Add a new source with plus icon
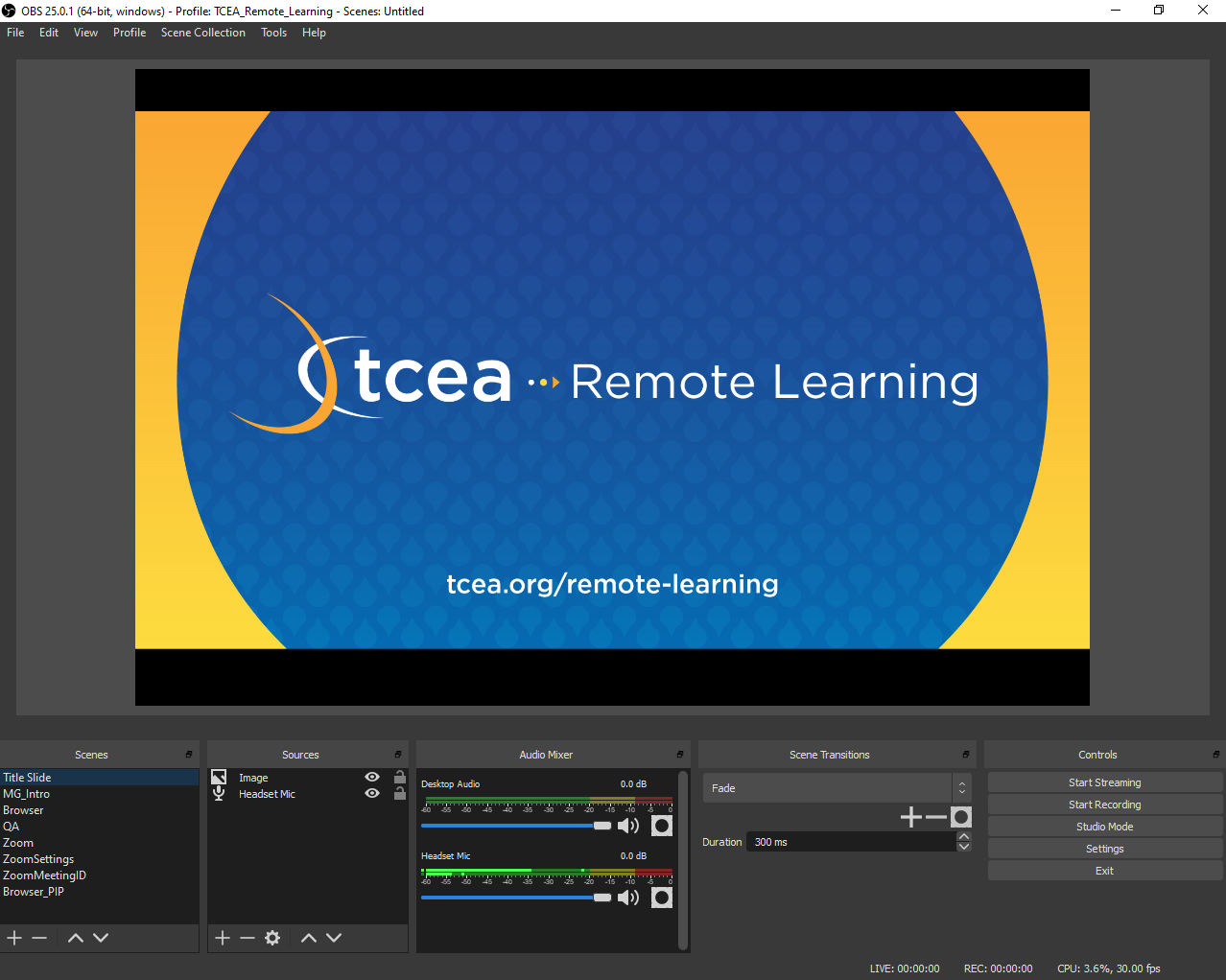Viewport: 1226px width, 980px height. click(223, 938)
